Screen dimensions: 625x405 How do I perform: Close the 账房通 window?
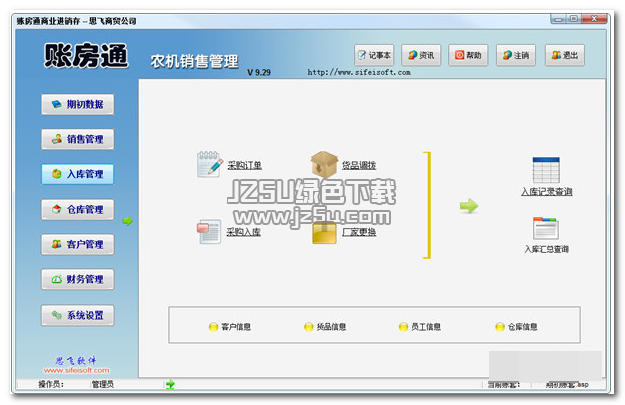click(x=594, y=19)
